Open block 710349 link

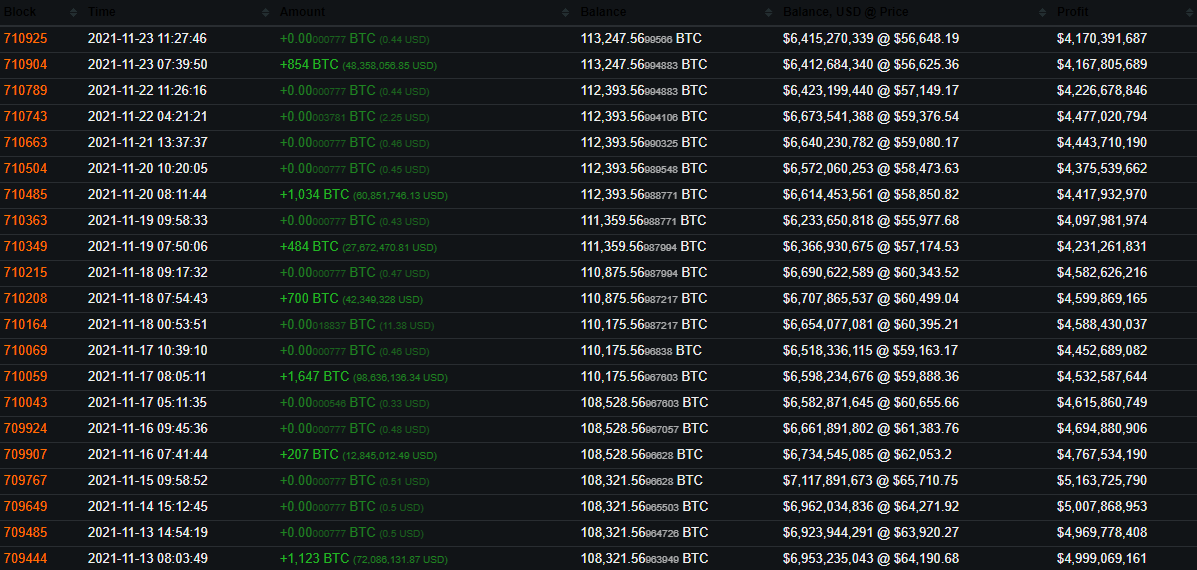[25, 246]
